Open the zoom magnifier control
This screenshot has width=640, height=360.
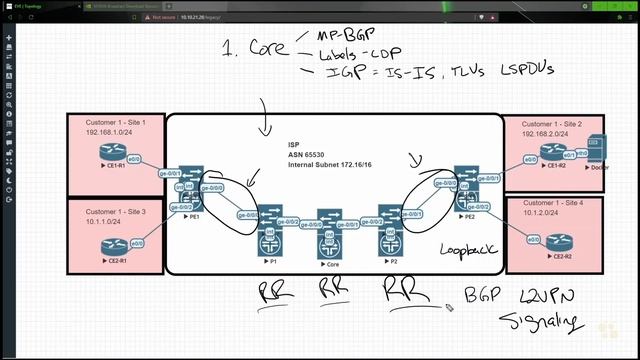point(9,104)
